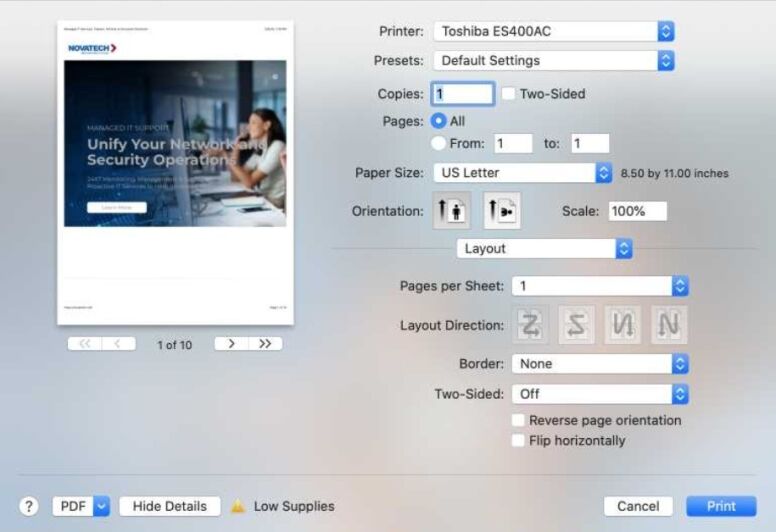Choose the first Z-shaped layout direction
This screenshot has height=532, width=776.
tap(531, 324)
